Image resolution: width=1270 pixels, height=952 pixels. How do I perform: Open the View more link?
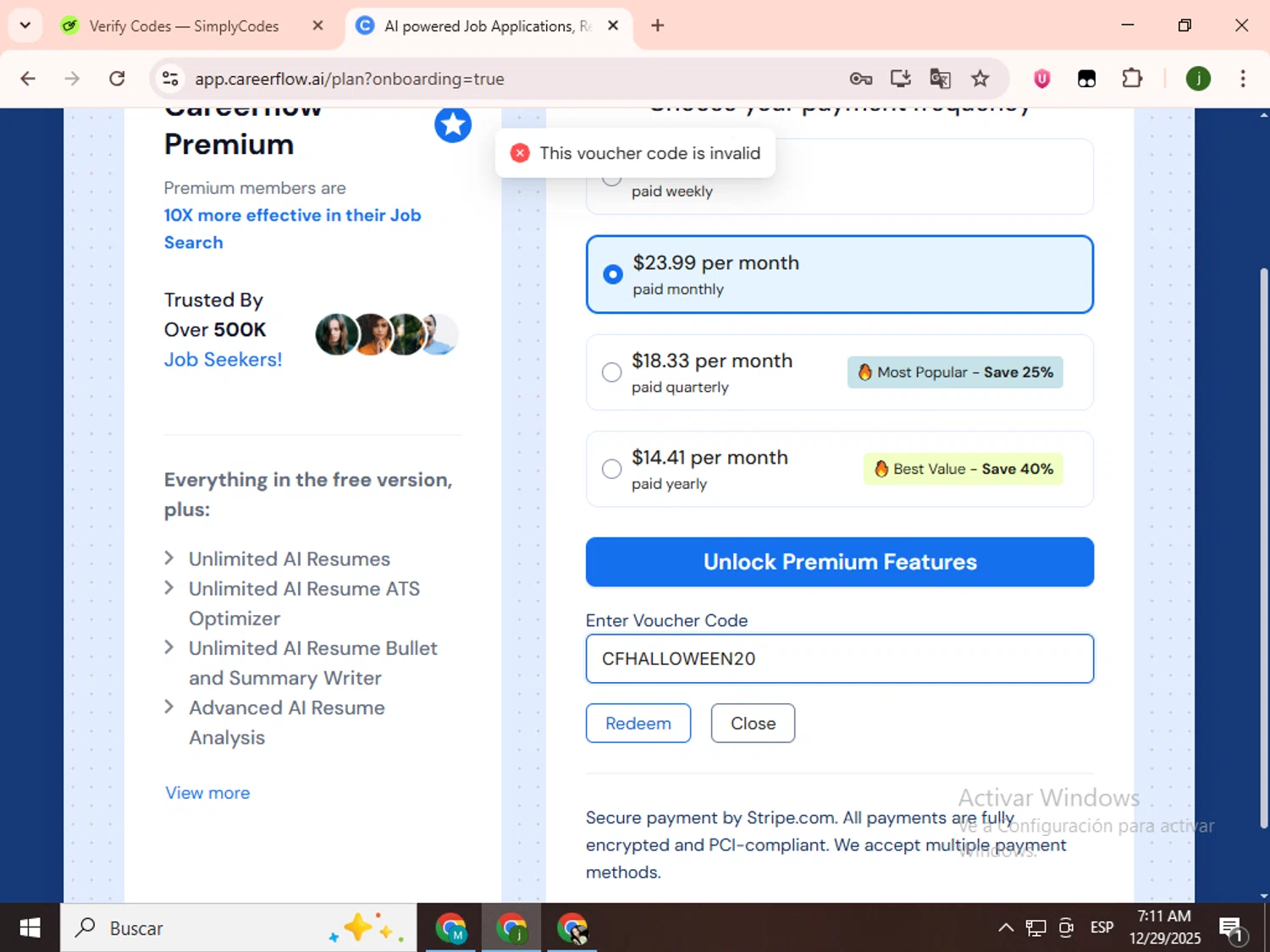207,793
